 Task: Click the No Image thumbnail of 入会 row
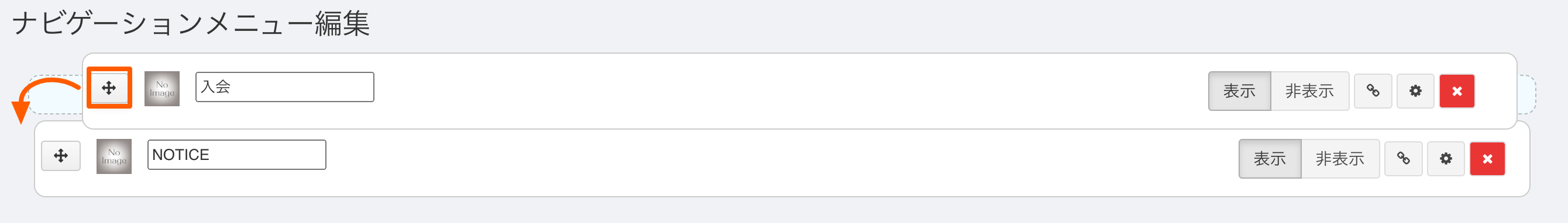[162, 89]
